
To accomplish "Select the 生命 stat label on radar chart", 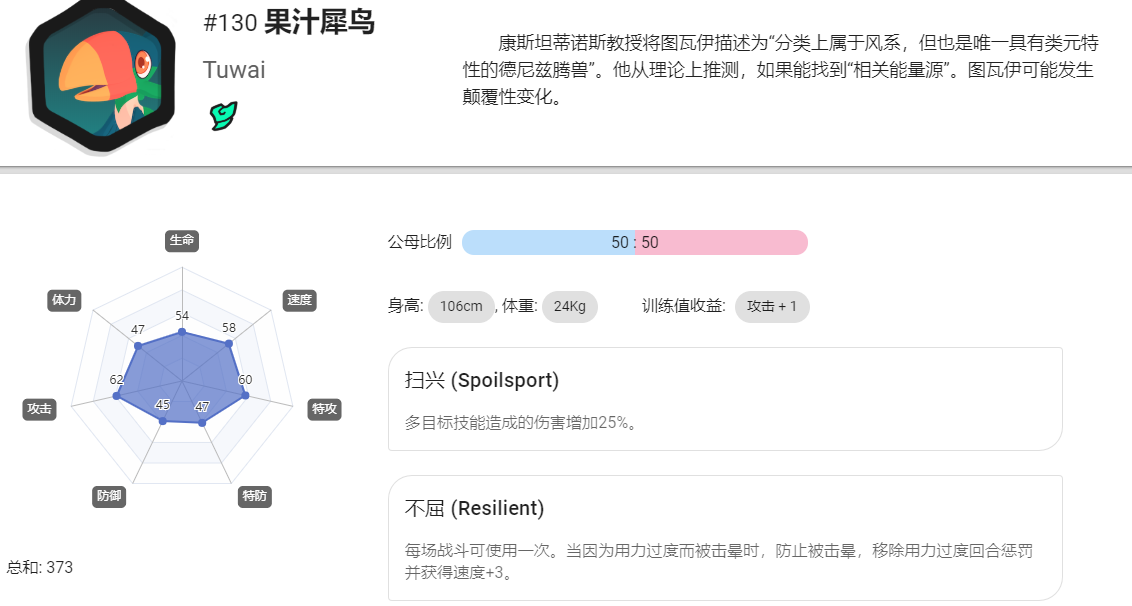I will pos(182,241).
